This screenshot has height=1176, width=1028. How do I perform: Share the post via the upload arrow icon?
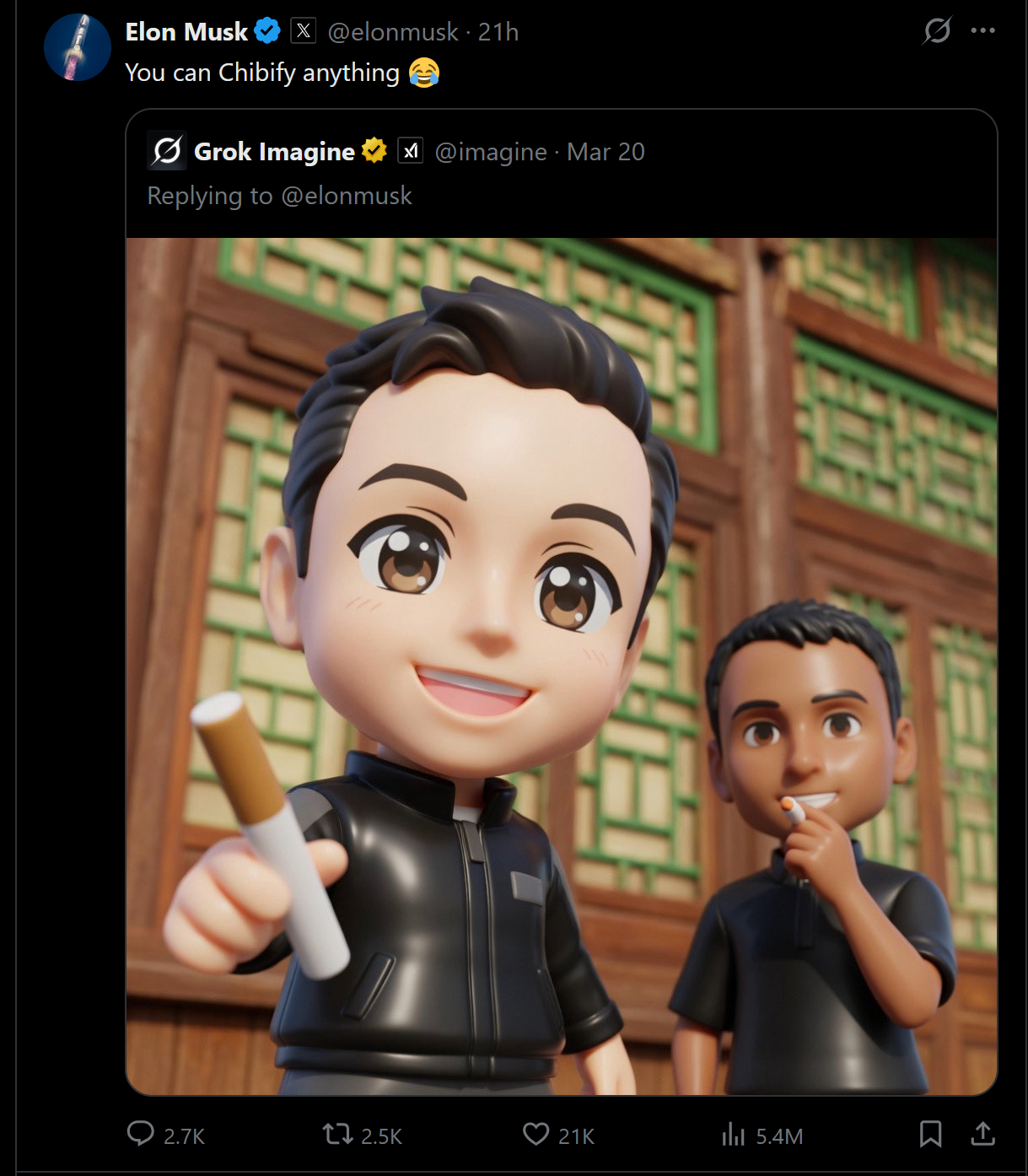coord(982,1133)
